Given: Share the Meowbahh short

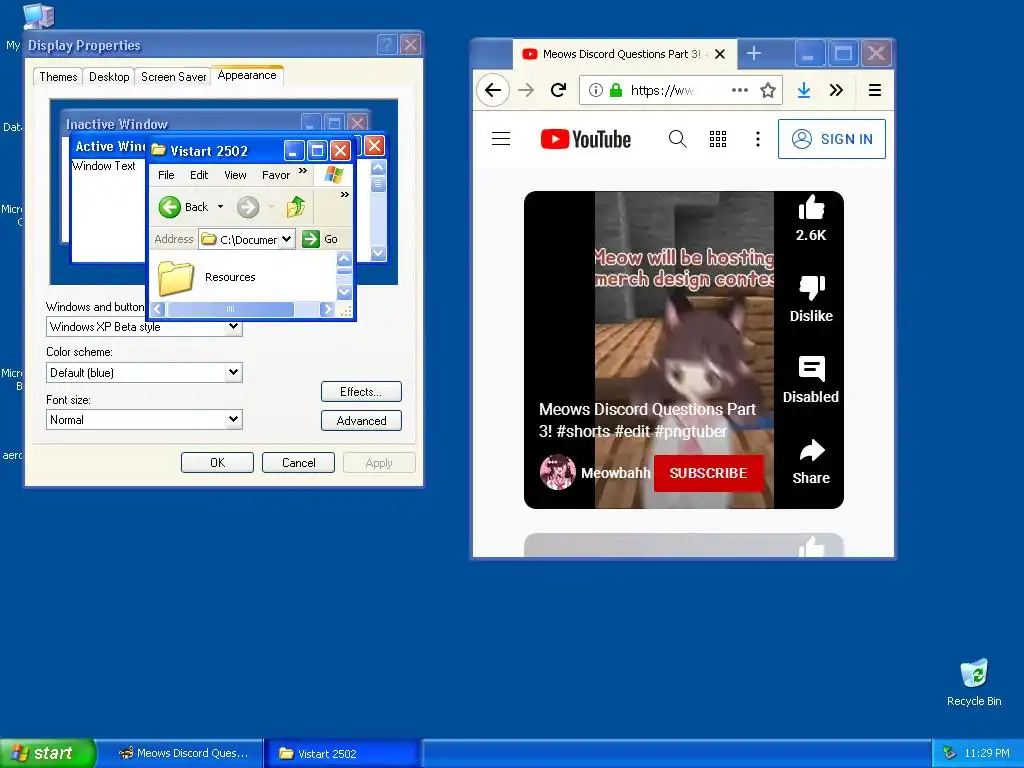Looking at the screenshot, I should tap(811, 450).
